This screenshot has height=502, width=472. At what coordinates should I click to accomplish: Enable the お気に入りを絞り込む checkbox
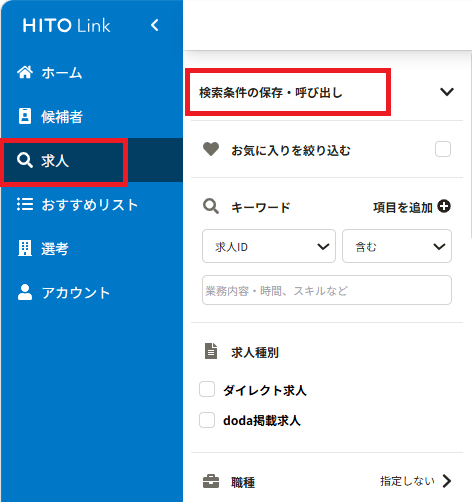[443, 149]
